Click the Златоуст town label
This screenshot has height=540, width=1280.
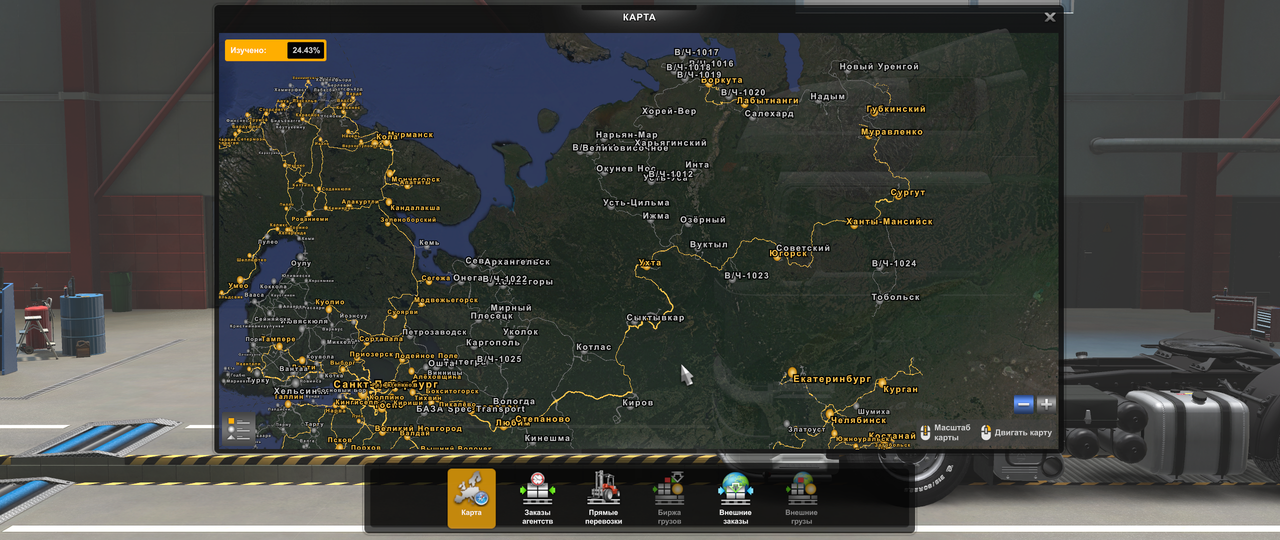[807, 430]
